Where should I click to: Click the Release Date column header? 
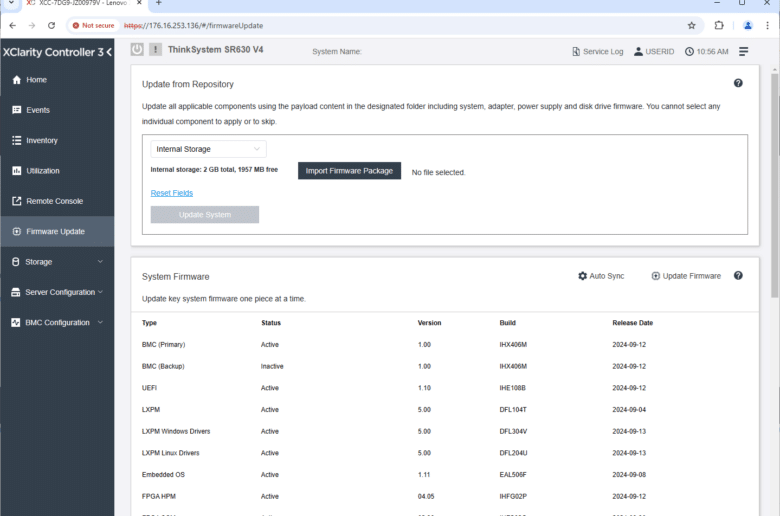pyautogui.click(x=633, y=323)
